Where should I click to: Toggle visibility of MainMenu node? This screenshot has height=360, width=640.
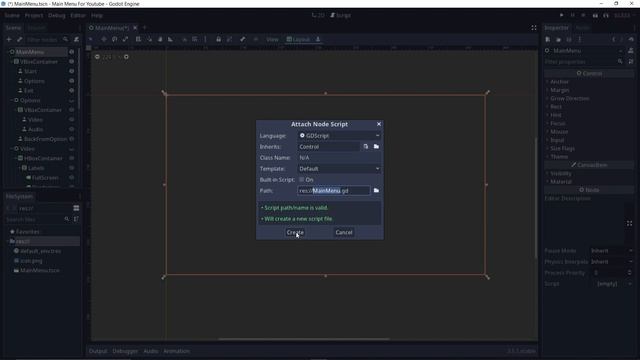71,52
